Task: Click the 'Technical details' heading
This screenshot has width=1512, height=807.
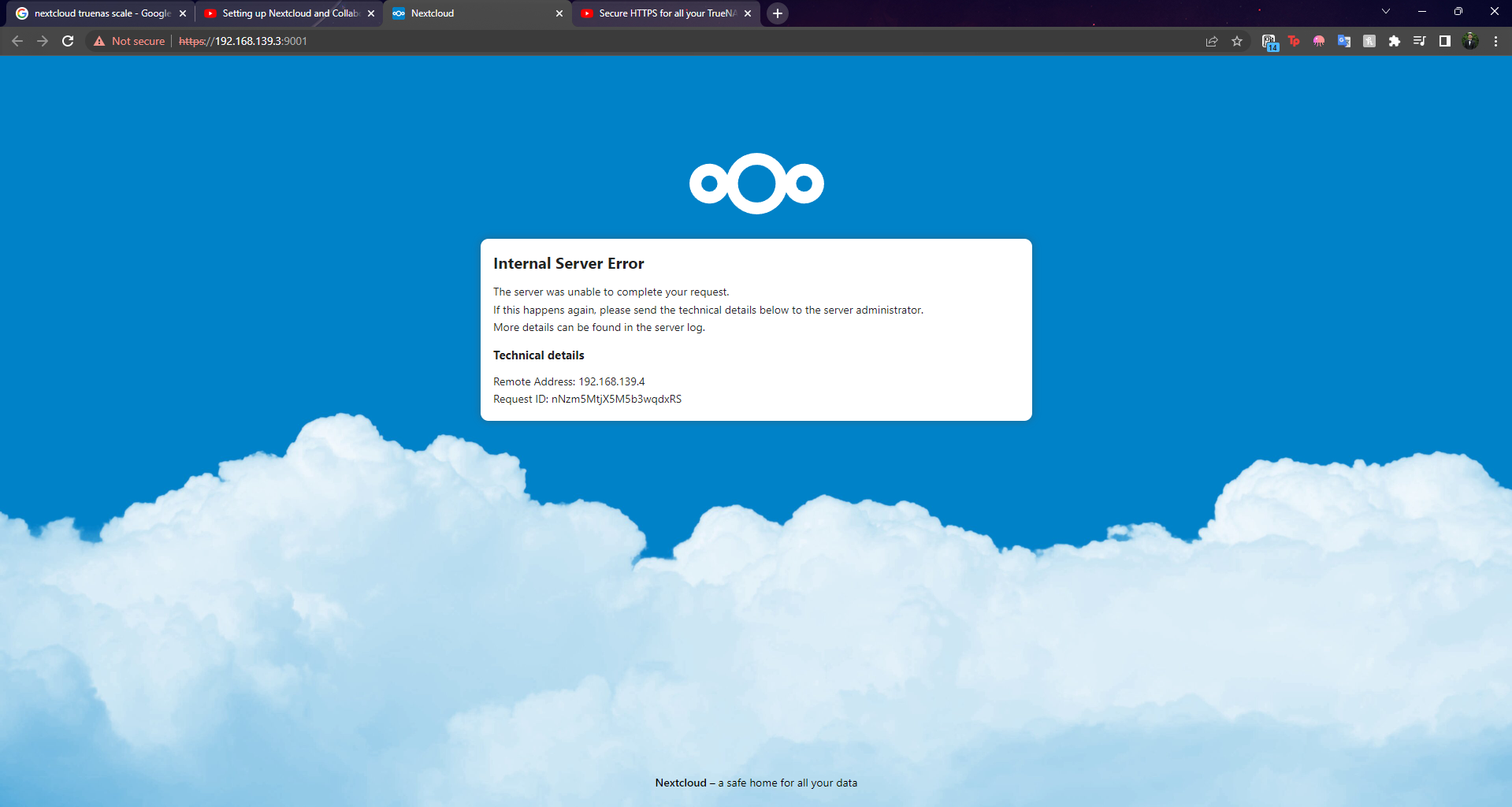Action: [539, 355]
